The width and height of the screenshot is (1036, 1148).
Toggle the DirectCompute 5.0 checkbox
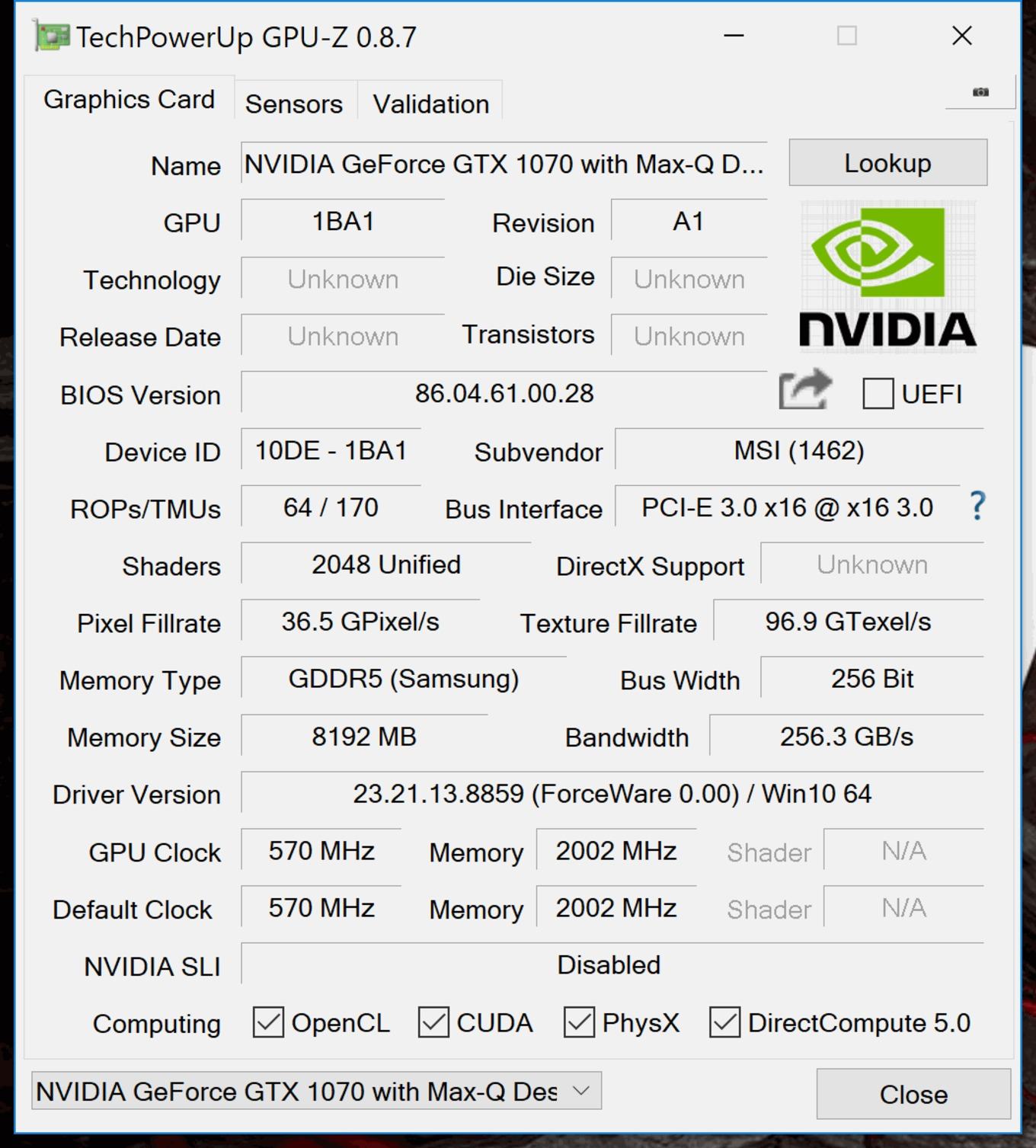coord(724,1022)
